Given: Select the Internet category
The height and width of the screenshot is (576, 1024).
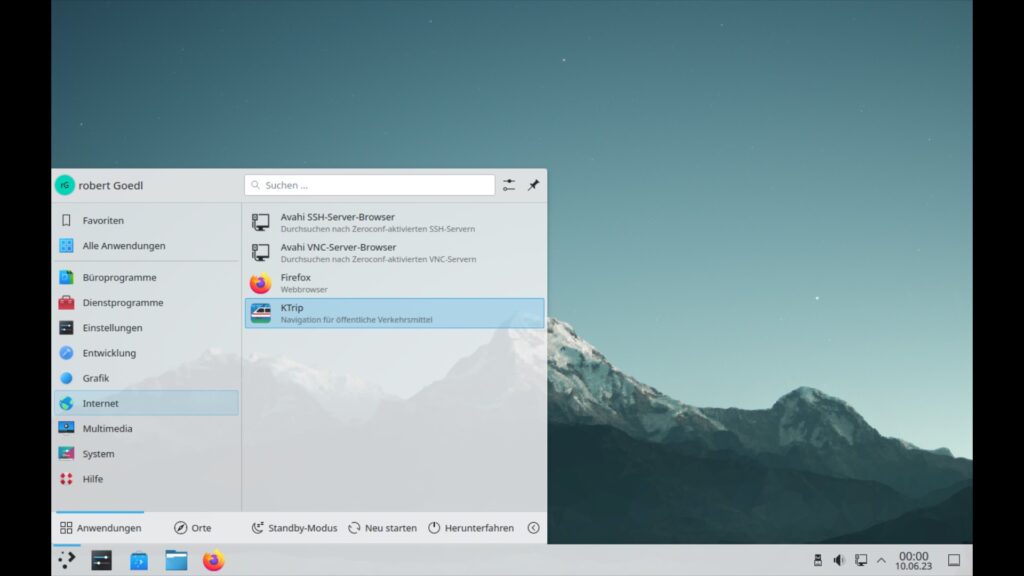Looking at the screenshot, I should (147, 403).
